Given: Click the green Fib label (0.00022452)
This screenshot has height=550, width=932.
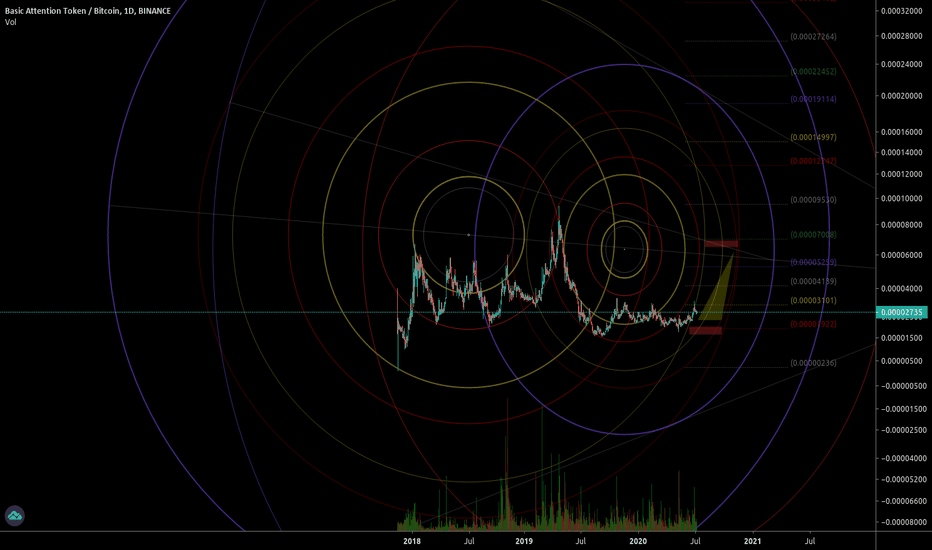Looking at the screenshot, I should point(813,71).
